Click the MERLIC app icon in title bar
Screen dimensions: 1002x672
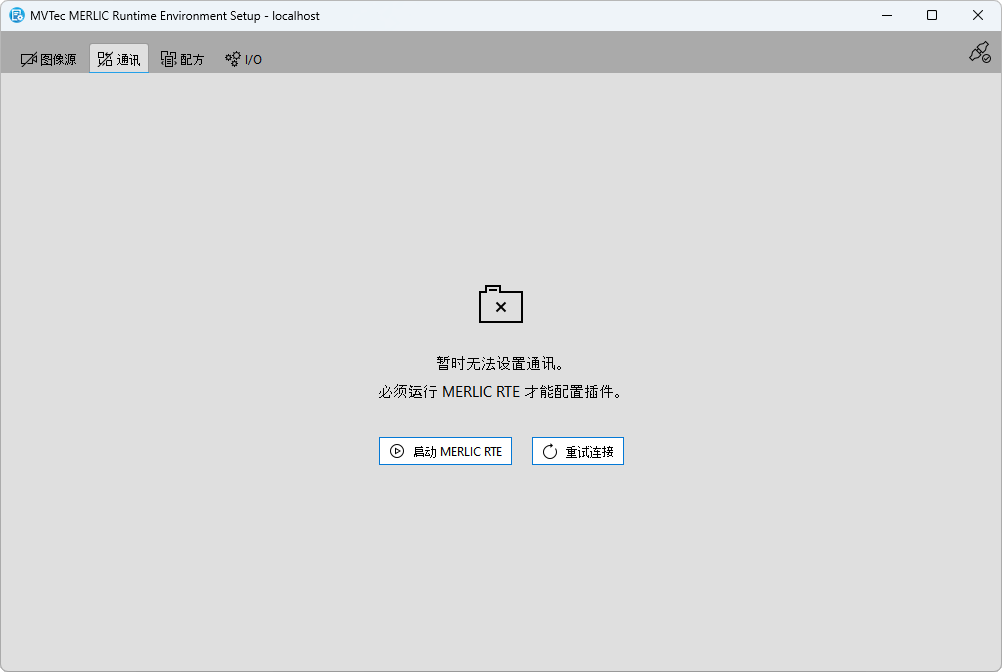point(17,16)
